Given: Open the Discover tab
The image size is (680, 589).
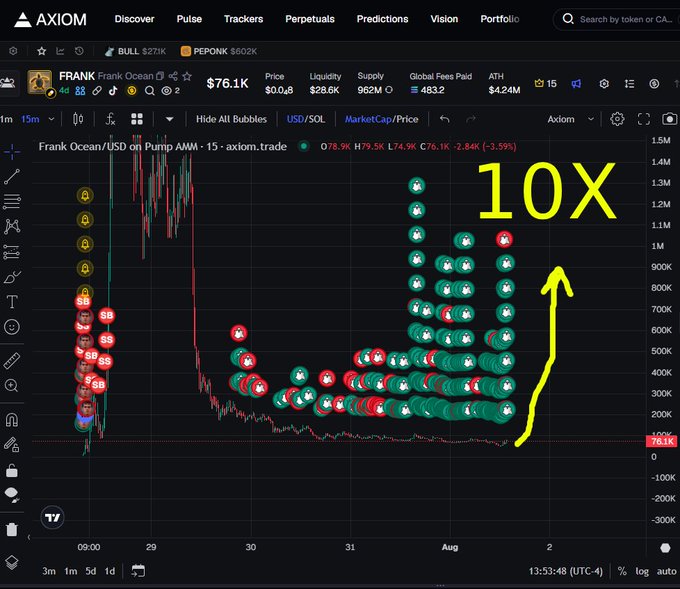Looking at the screenshot, I should [134, 19].
